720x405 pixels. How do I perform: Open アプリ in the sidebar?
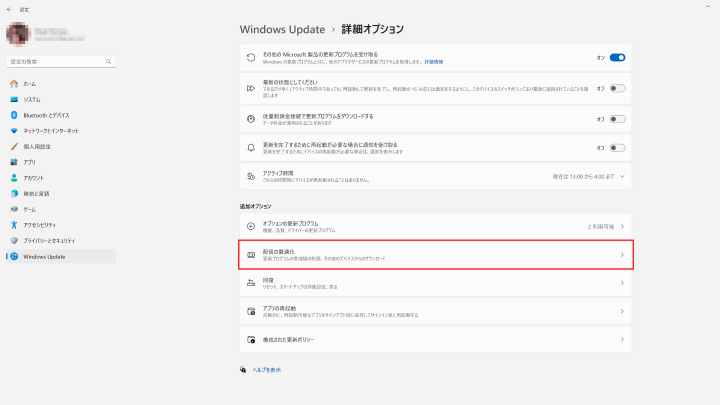tap(61, 162)
